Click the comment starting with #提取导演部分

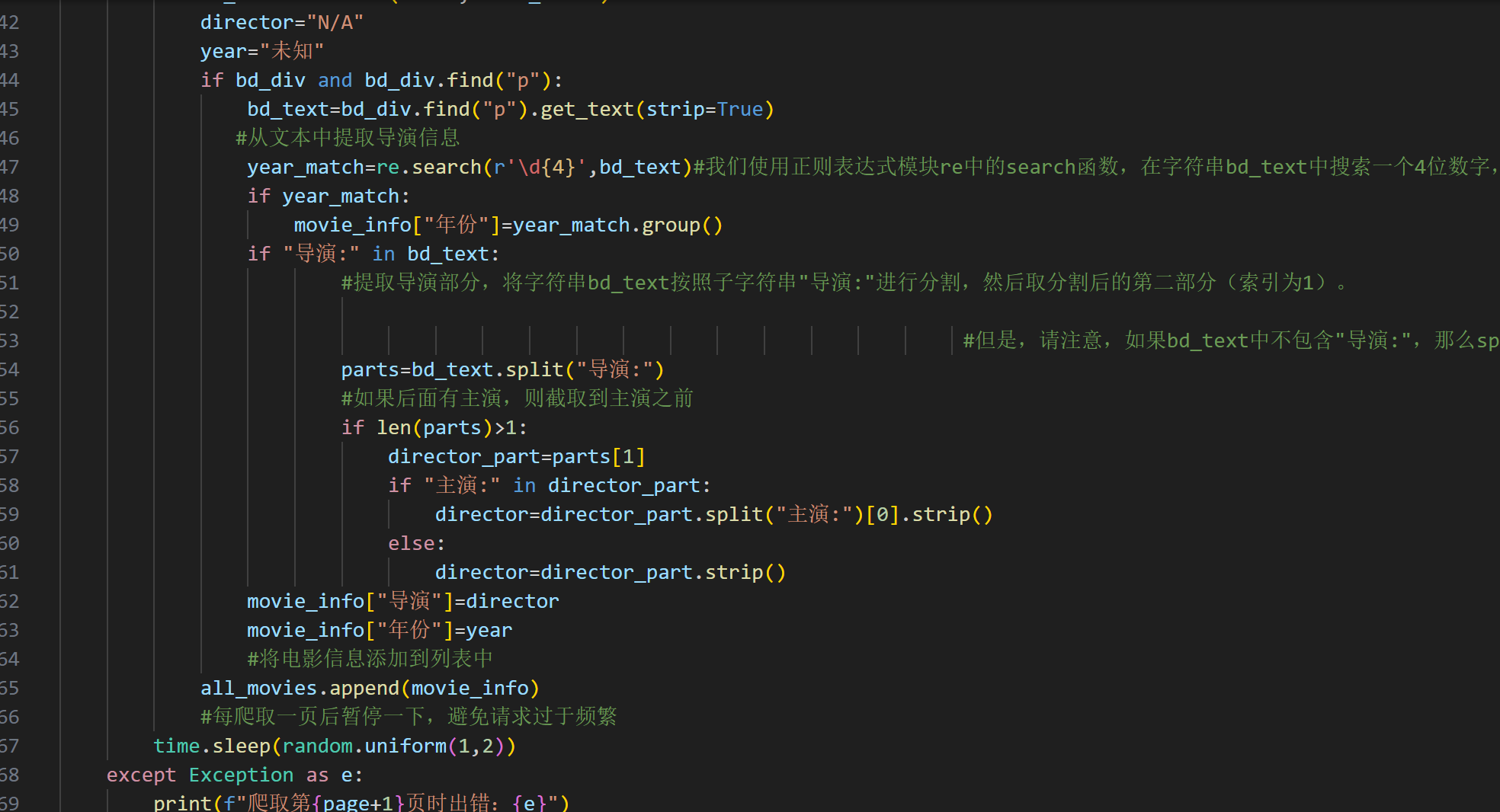(845, 283)
